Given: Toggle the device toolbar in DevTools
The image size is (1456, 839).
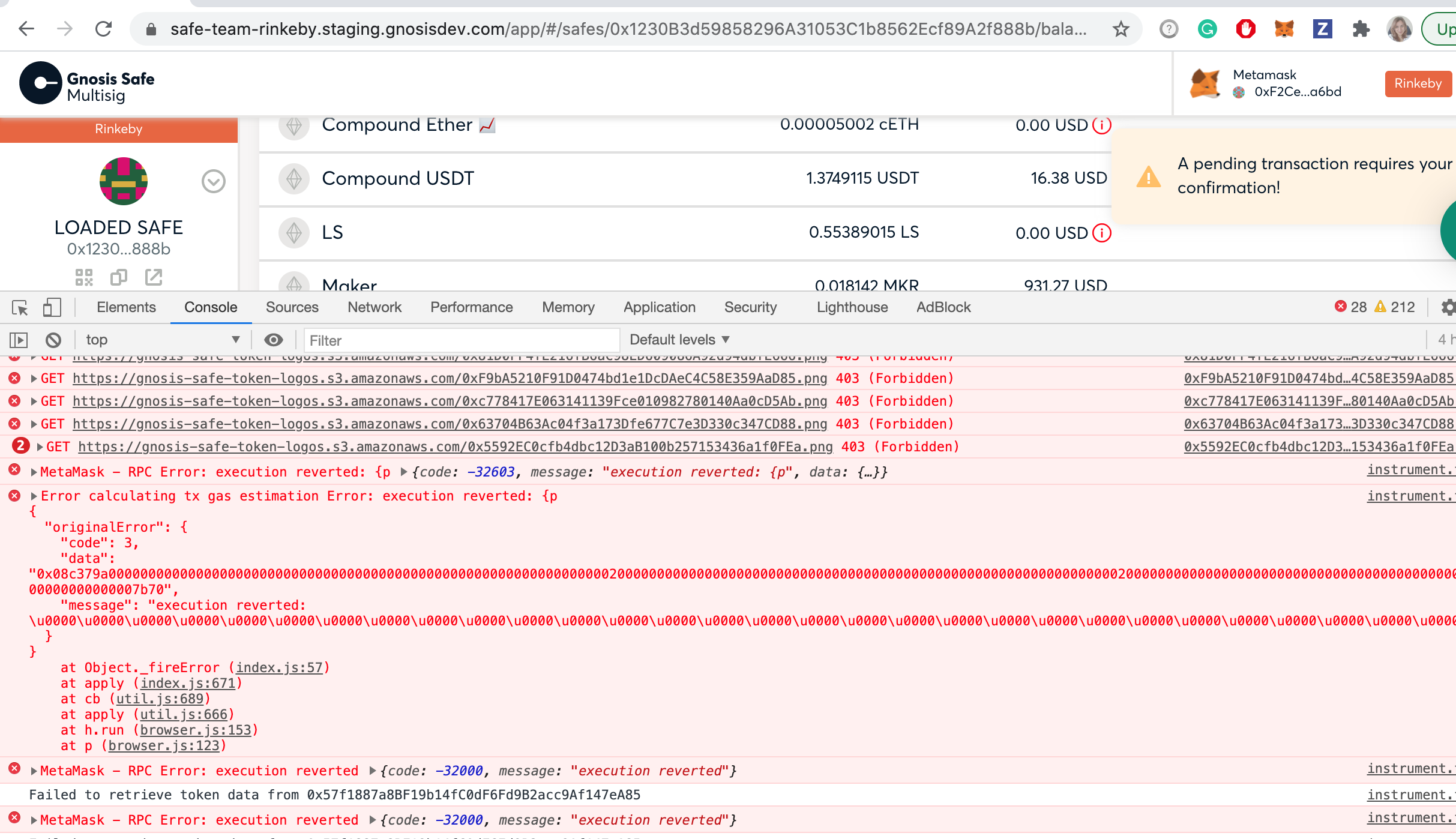Looking at the screenshot, I should pos(52,308).
